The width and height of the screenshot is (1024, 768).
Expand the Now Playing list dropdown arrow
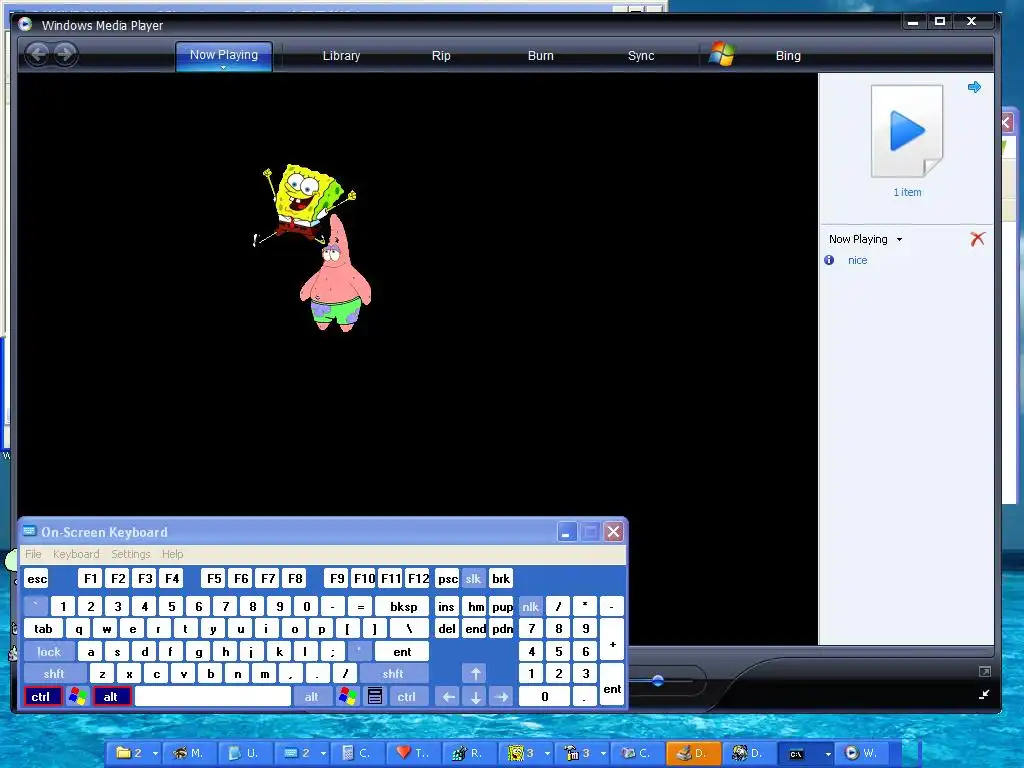click(x=899, y=240)
